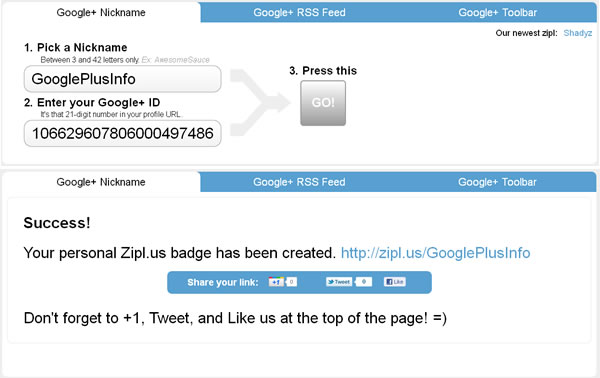Screen dimensions: 600x378
Task: Open the http://zipl.us/GooglePlusInfo link
Action: tap(435, 253)
